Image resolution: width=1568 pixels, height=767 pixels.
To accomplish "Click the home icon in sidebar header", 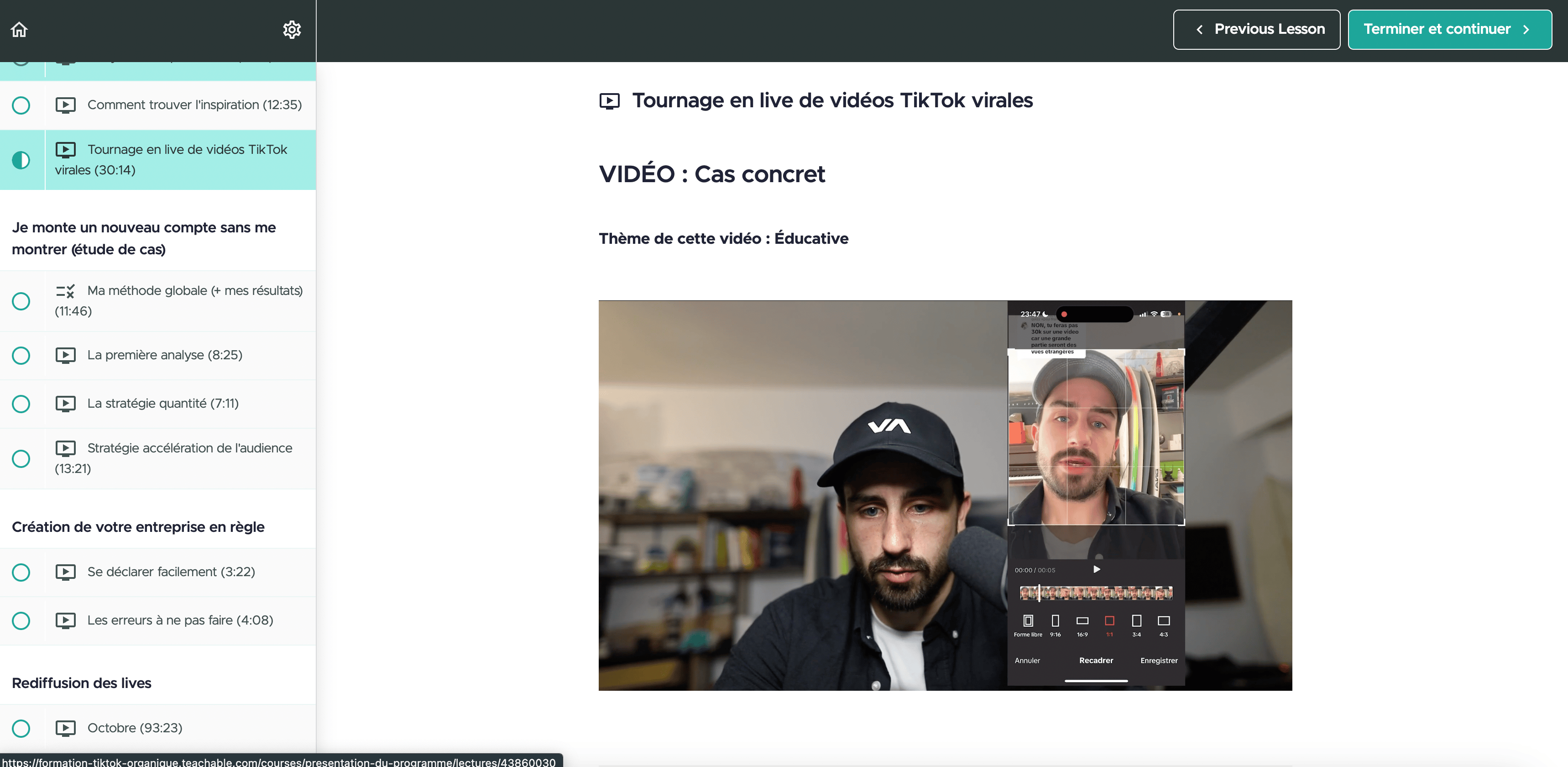I will [20, 29].
